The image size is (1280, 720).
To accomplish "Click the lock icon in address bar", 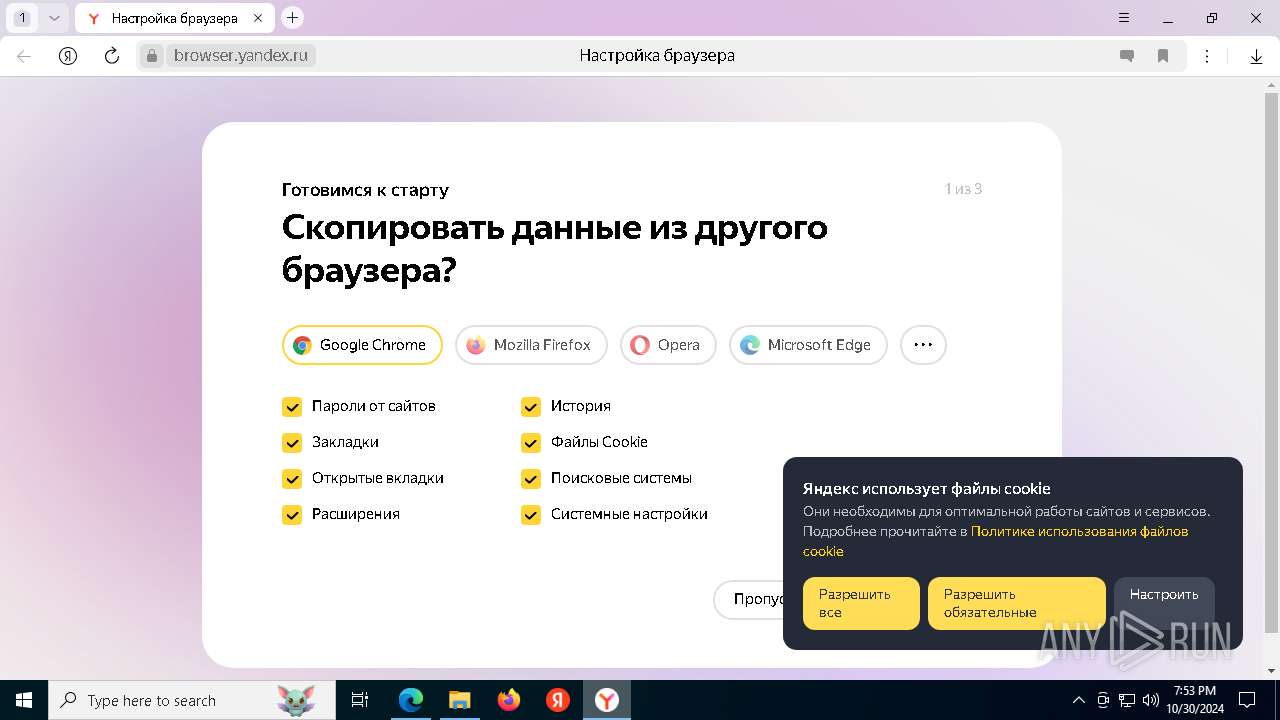I will point(152,56).
